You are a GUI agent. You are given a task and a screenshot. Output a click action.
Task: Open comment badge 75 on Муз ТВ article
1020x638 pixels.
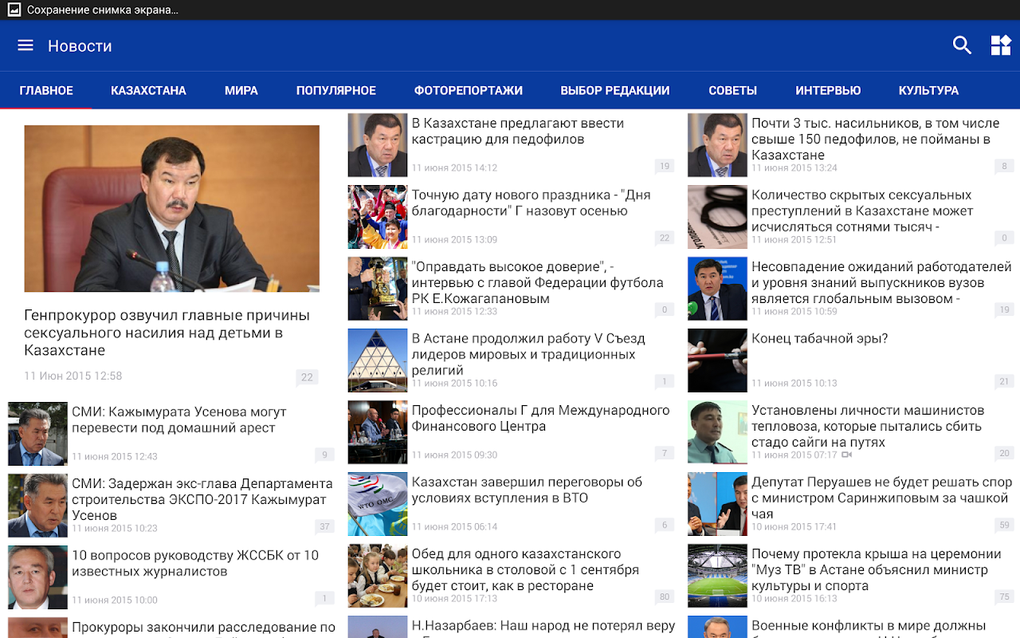1004,596
